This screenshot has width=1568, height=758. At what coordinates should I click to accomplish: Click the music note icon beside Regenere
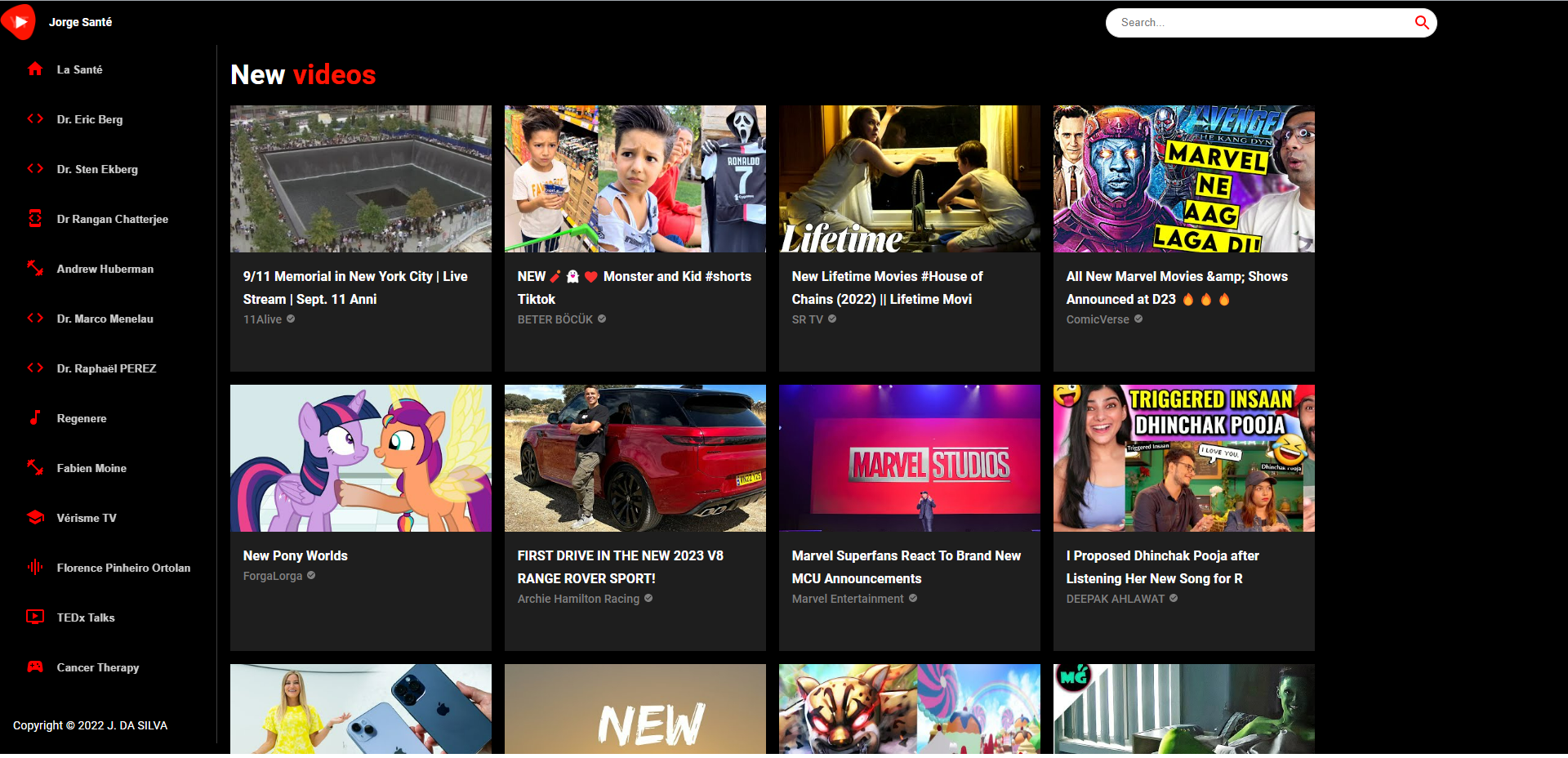coord(35,417)
